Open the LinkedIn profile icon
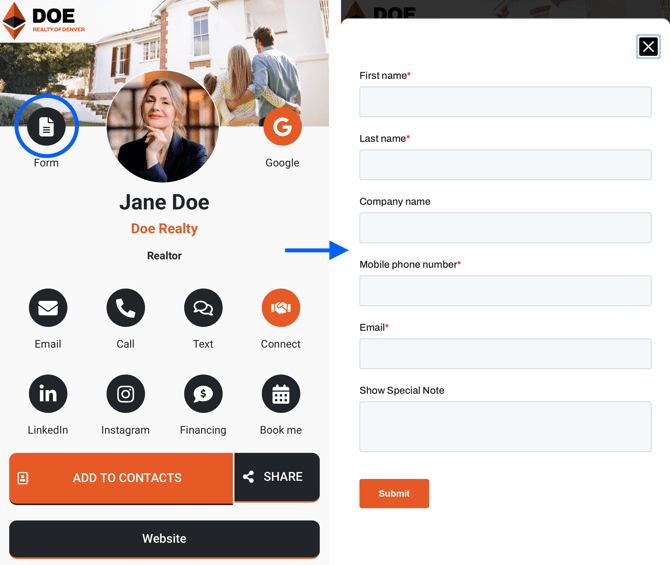 tap(48, 394)
